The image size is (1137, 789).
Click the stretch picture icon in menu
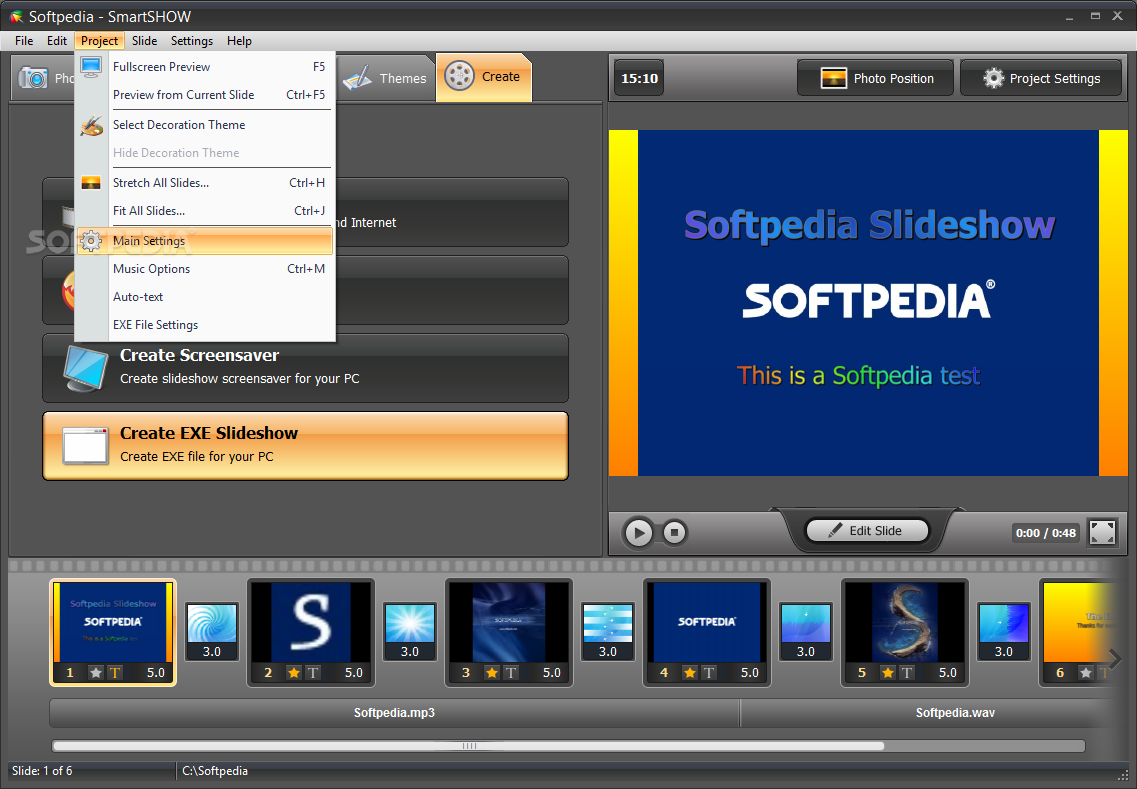tap(91, 183)
